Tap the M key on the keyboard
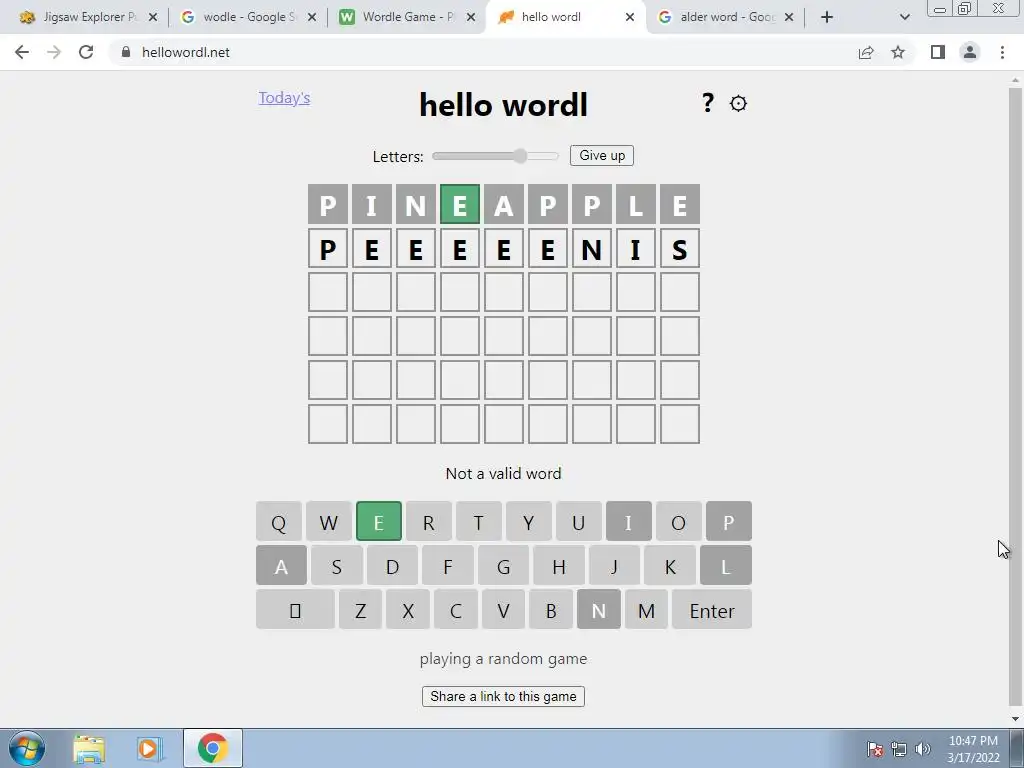This screenshot has height=768, width=1024. coord(647,610)
